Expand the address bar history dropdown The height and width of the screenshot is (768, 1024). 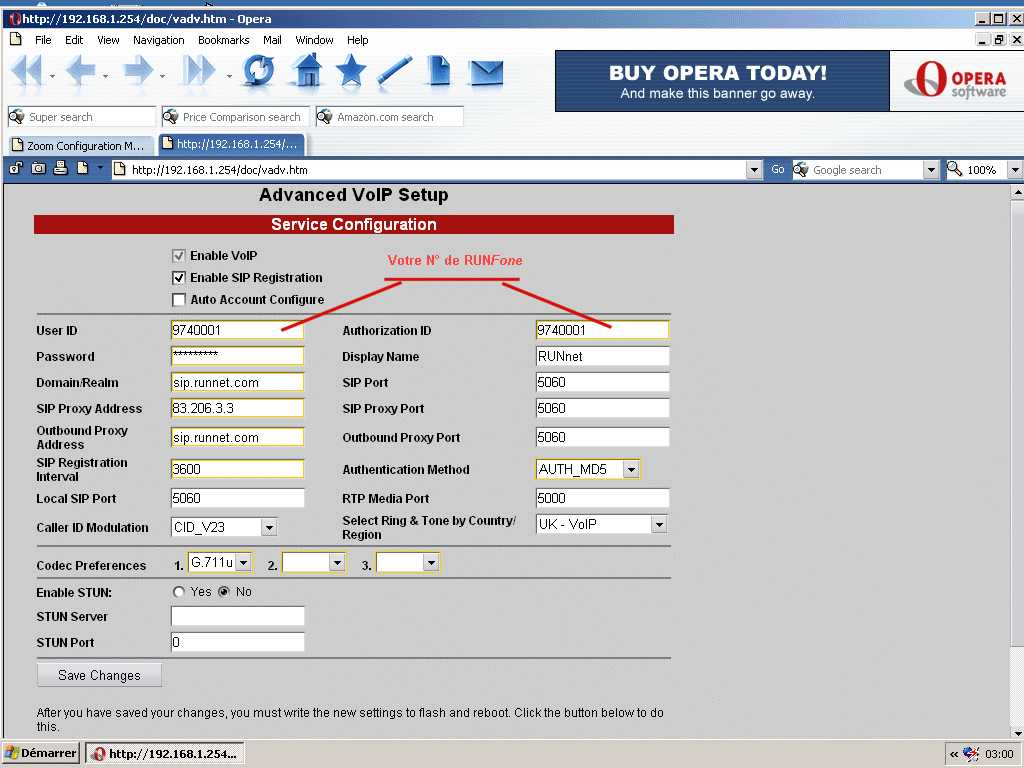pyautogui.click(x=754, y=170)
